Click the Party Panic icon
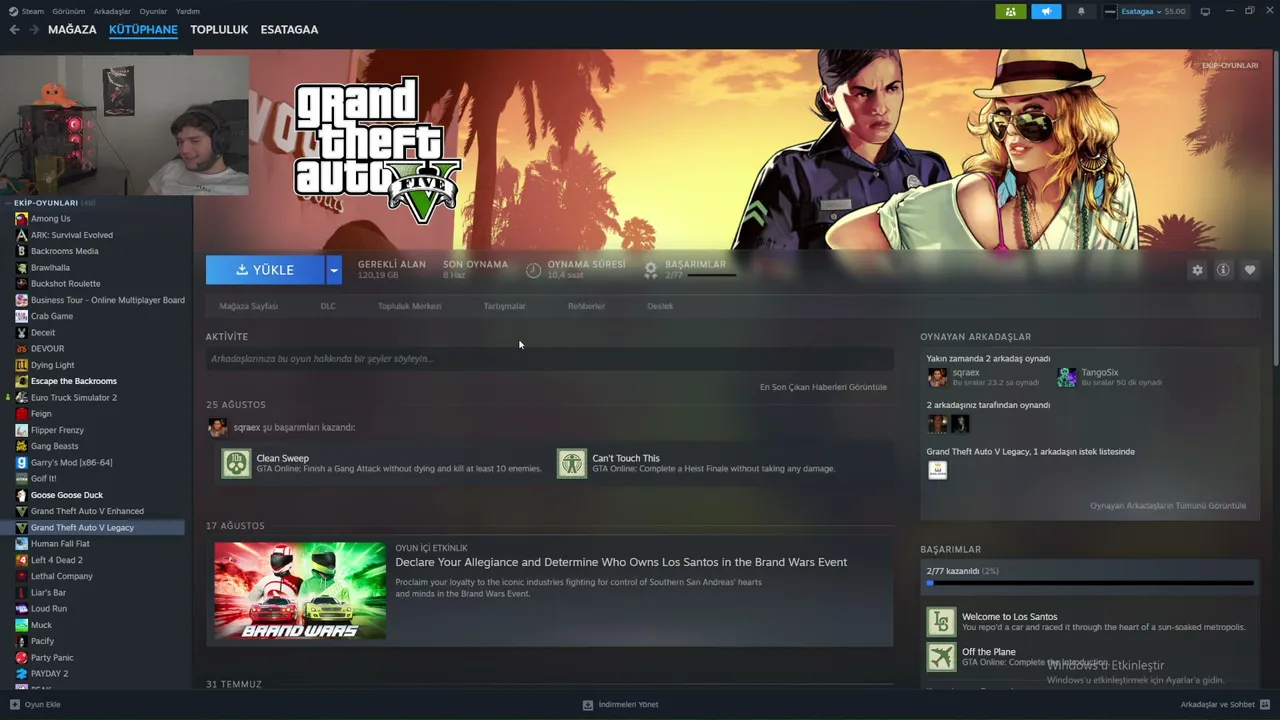Viewport: 1280px width, 720px height. pyautogui.click(x=21, y=658)
